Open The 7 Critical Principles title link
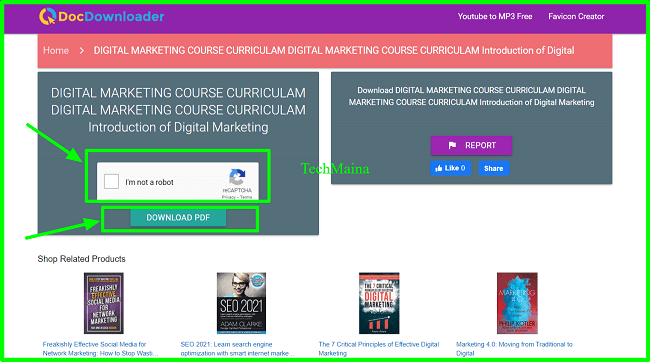Viewport: 650px width, 362px height. point(378,349)
